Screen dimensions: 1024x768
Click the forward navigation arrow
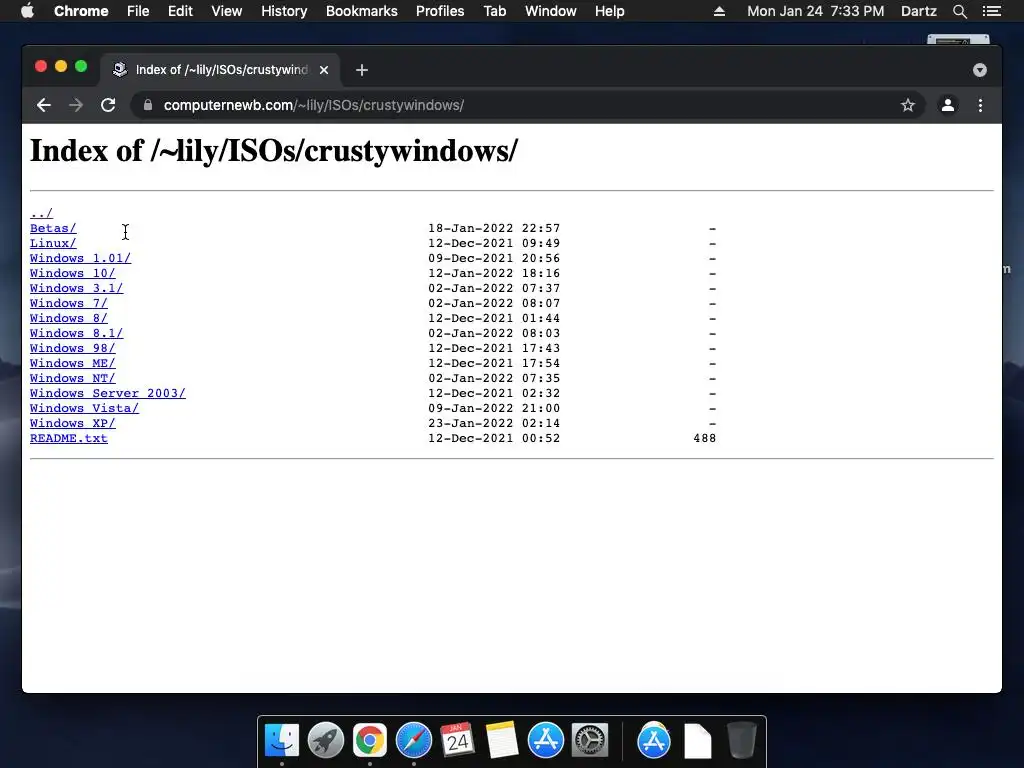click(76, 105)
